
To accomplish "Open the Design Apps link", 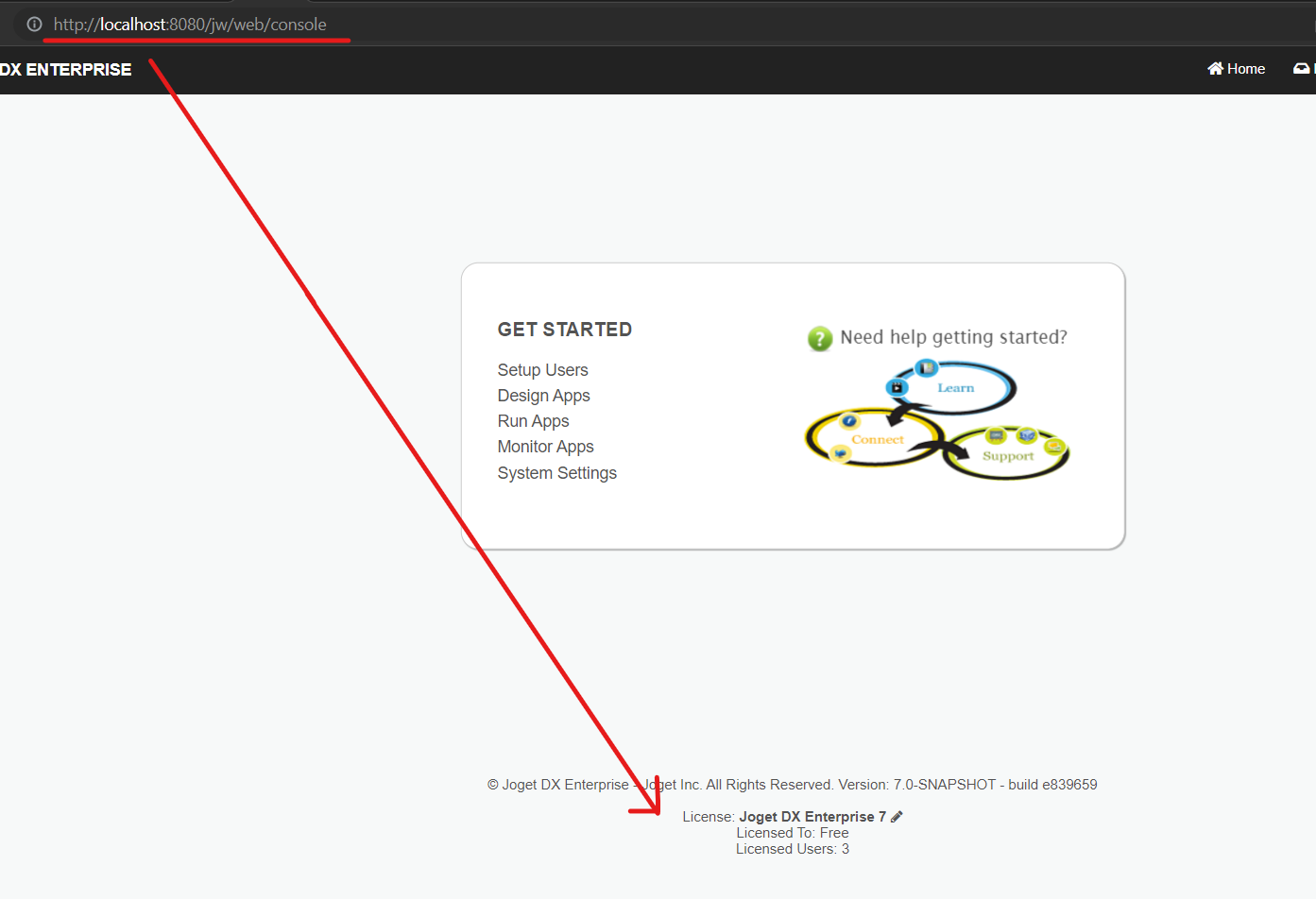I will coord(544,396).
